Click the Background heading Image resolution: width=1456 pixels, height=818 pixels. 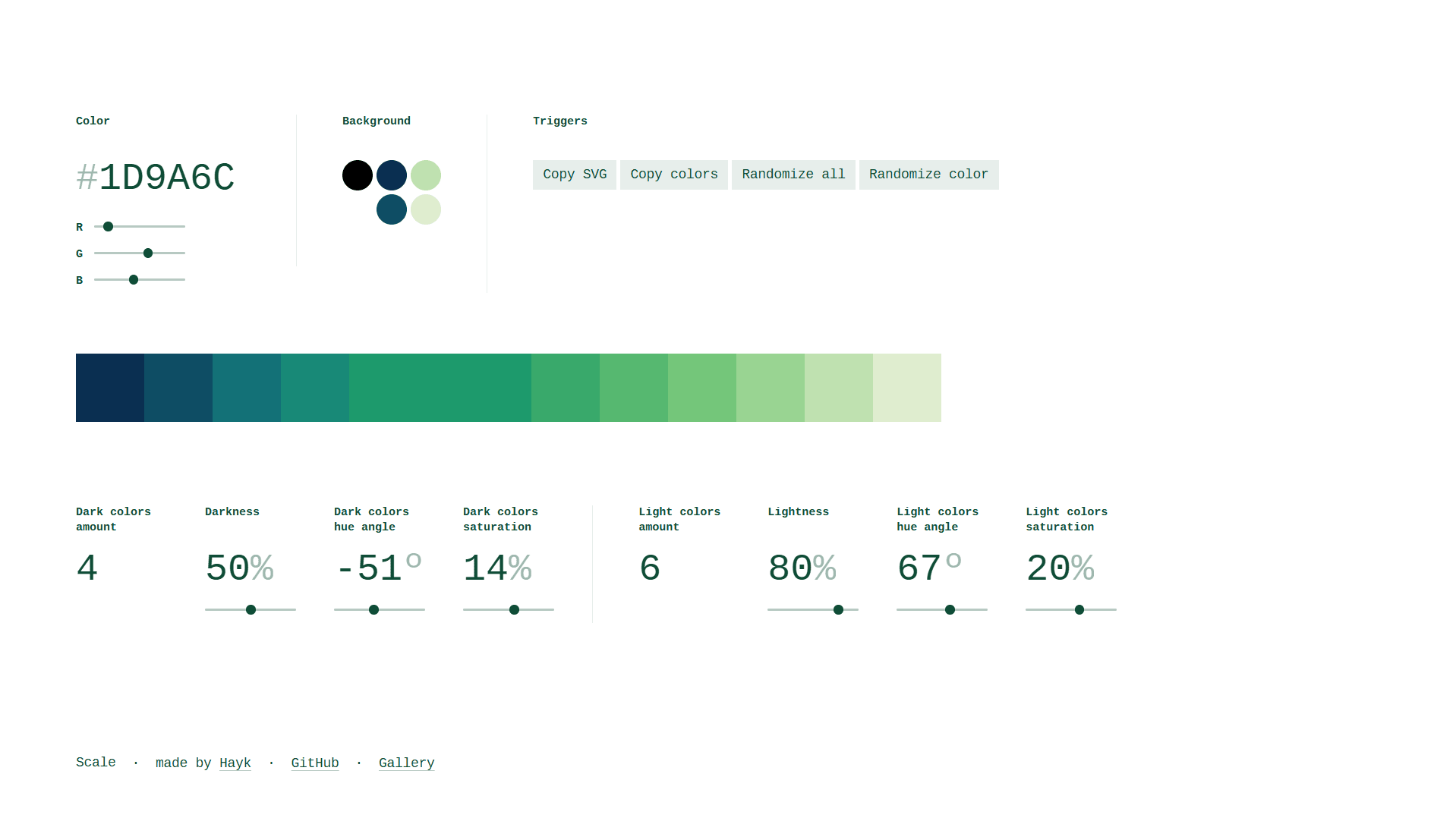[377, 121]
